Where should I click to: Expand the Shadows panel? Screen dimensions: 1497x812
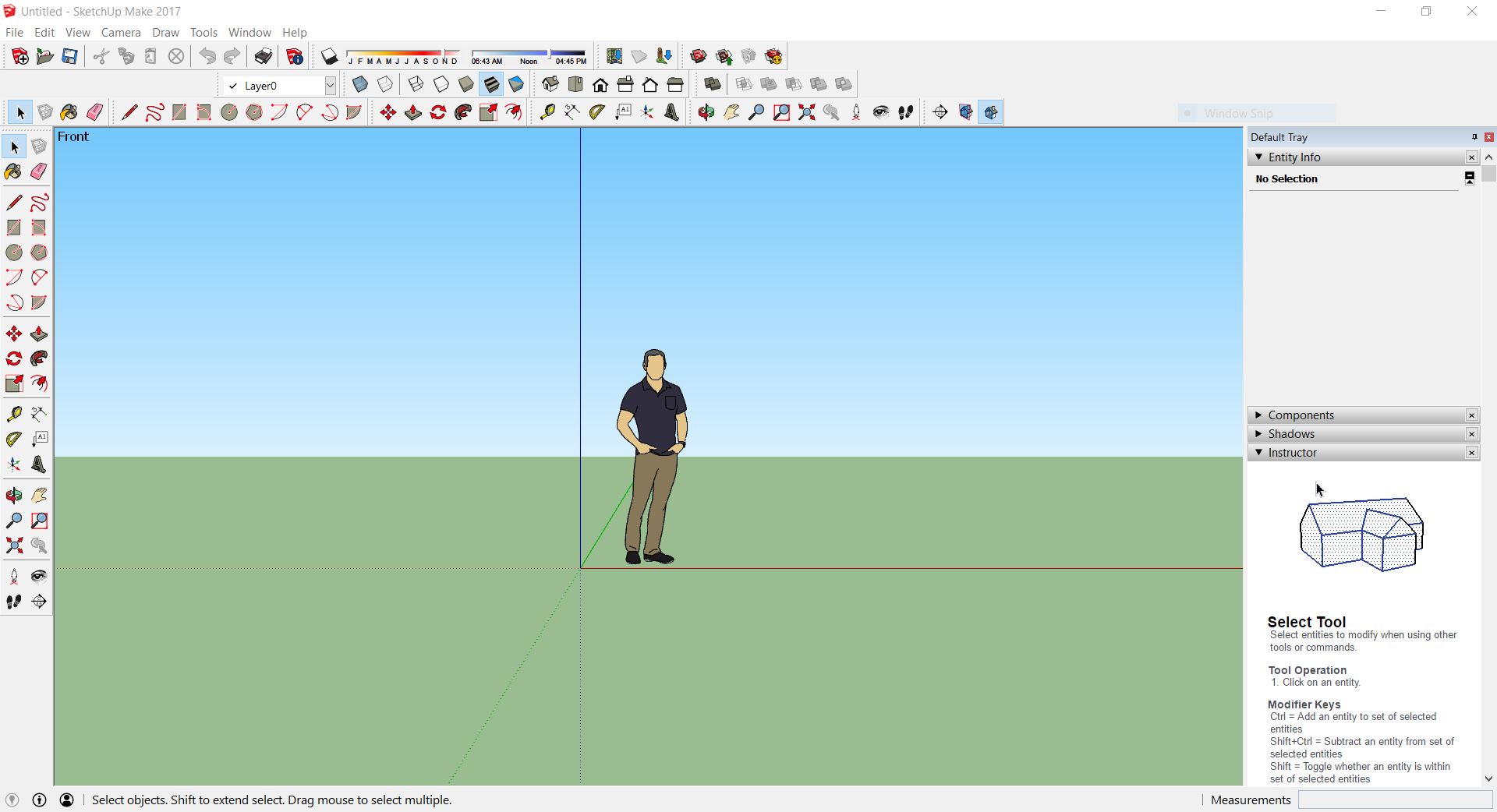tap(1291, 434)
